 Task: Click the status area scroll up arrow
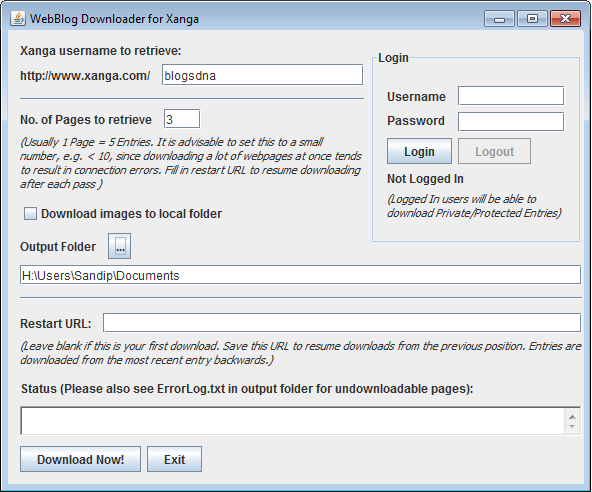click(572, 417)
